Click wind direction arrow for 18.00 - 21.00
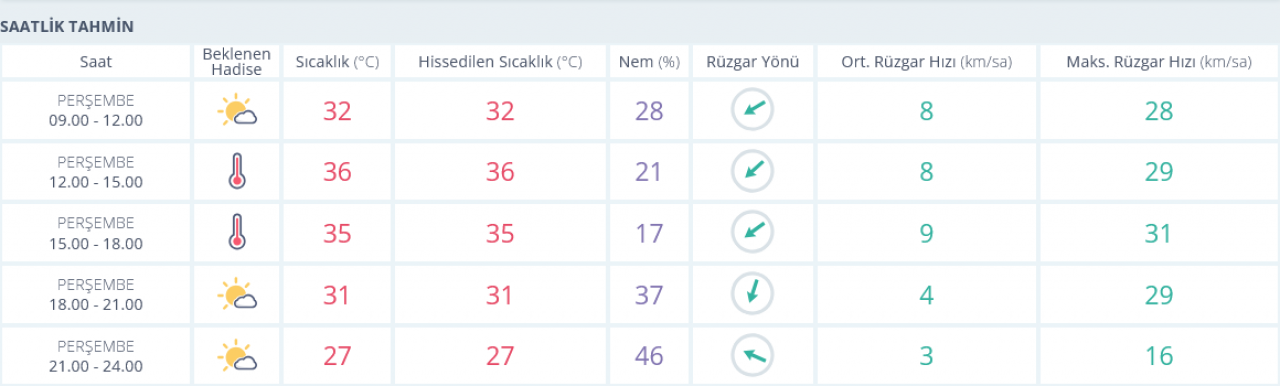Image resolution: width=1280 pixels, height=386 pixels. [x=753, y=294]
